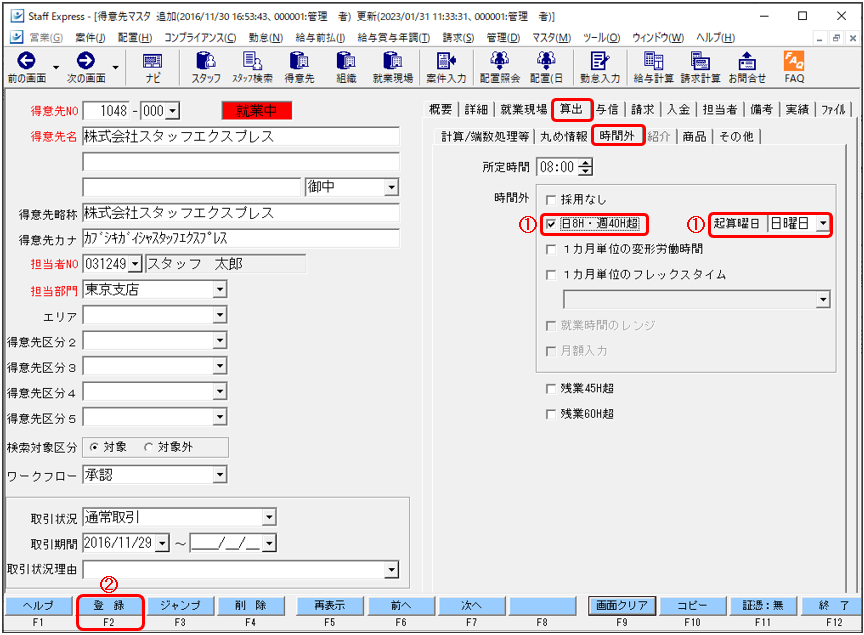Open the 丸め情報 sub-tab
Screen dimensions: 864x635
[563, 136]
